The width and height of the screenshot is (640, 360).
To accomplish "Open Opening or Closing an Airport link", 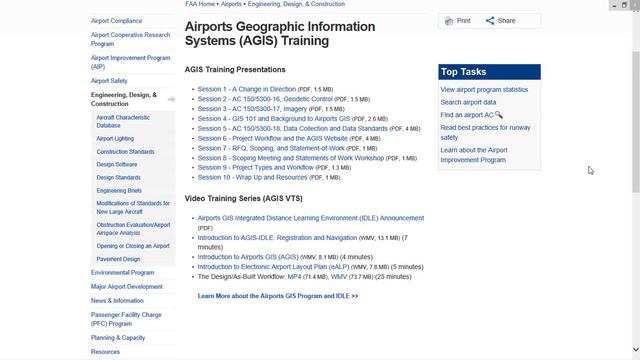I will pos(133,246).
